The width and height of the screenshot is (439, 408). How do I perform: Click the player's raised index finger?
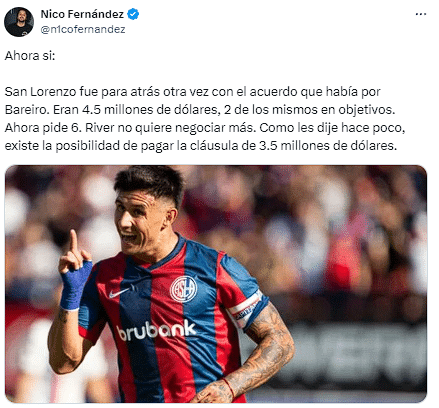tap(73, 242)
